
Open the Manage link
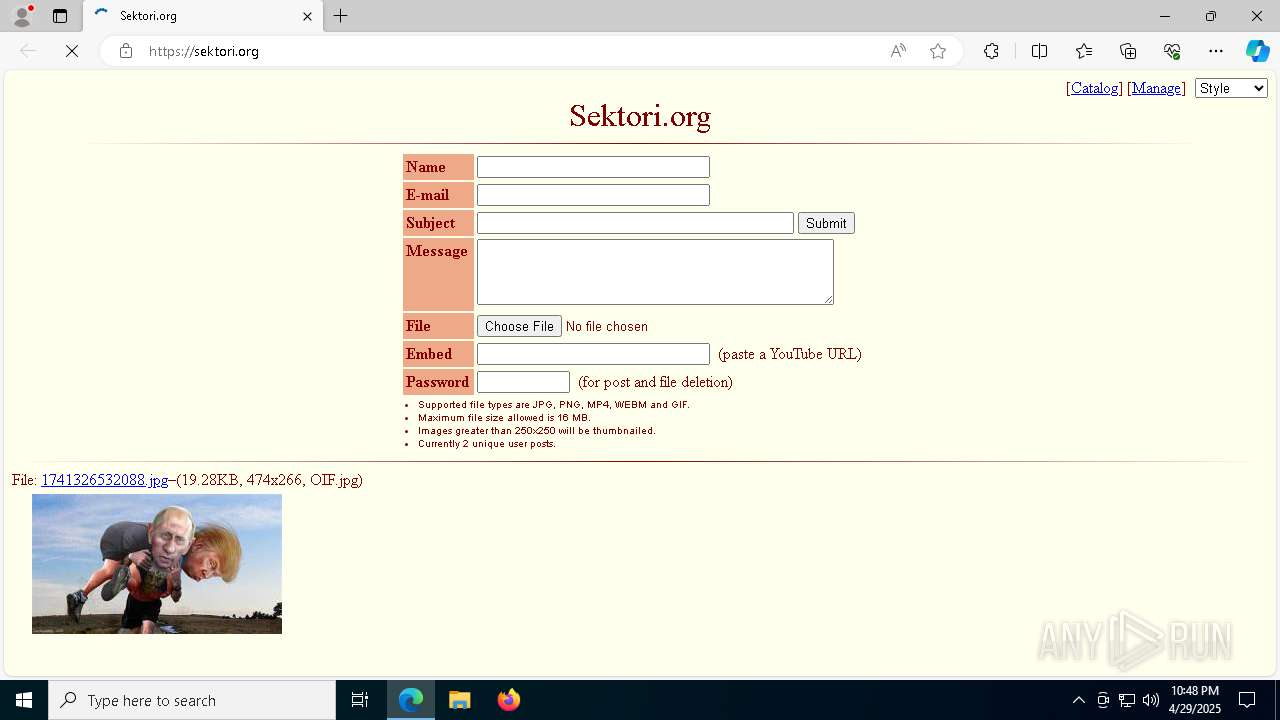pyautogui.click(x=1156, y=88)
